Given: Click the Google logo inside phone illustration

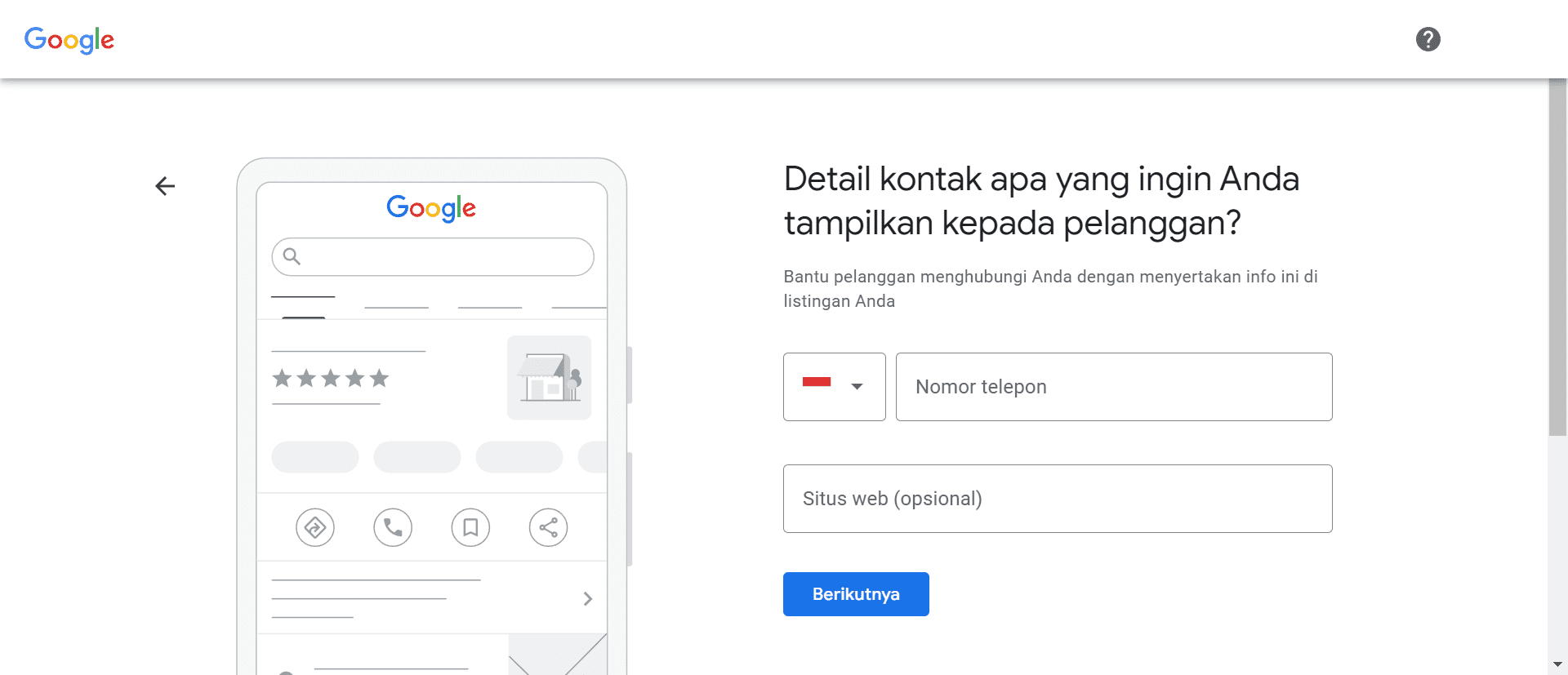Looking at the screenshot, I should coord(431,209).
